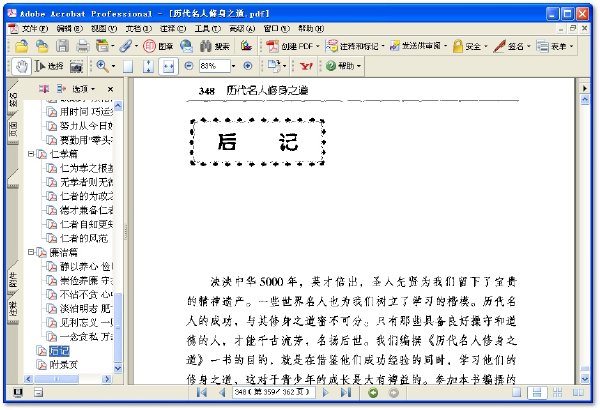Select the 附录页 bookmark

coord(64,364)
